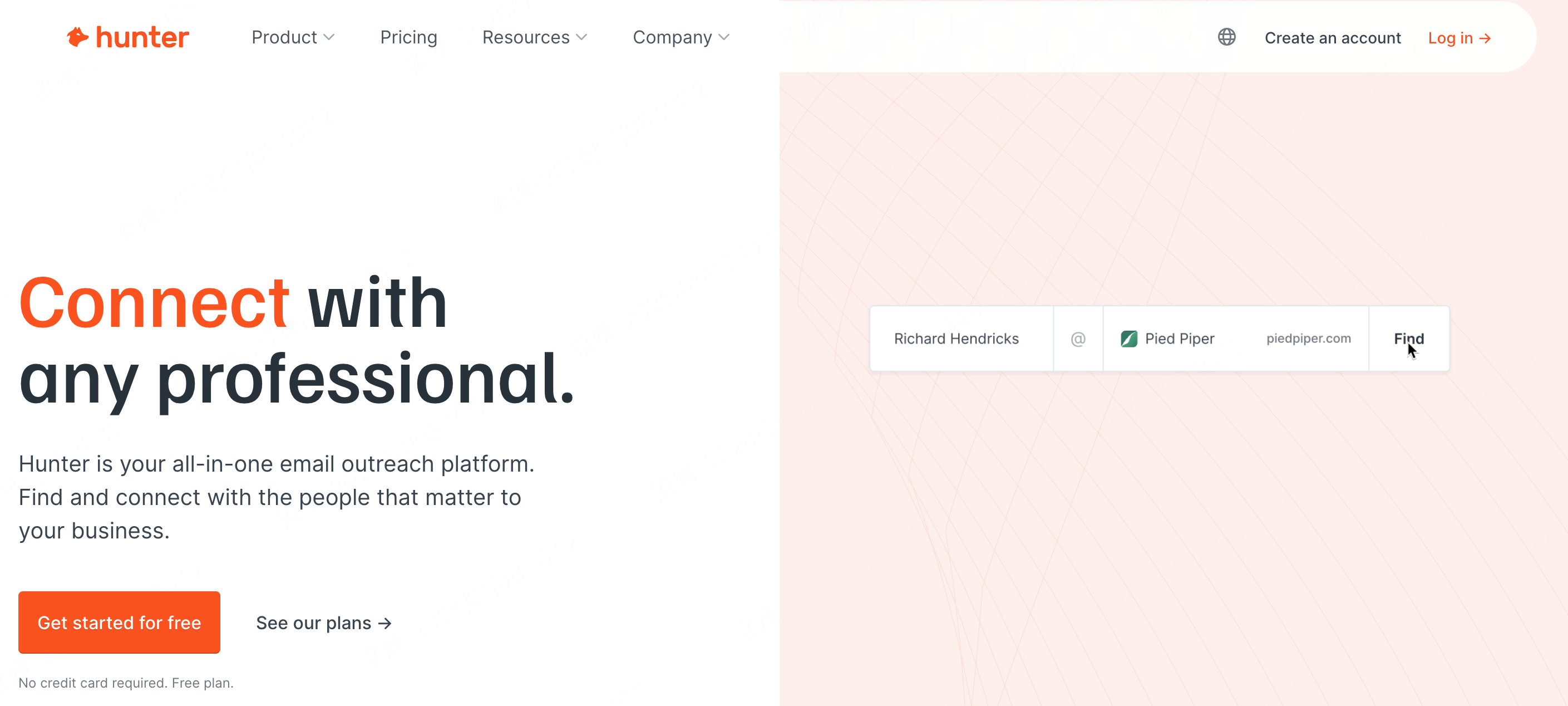Open the Pricing menu item

click(408, 37)
